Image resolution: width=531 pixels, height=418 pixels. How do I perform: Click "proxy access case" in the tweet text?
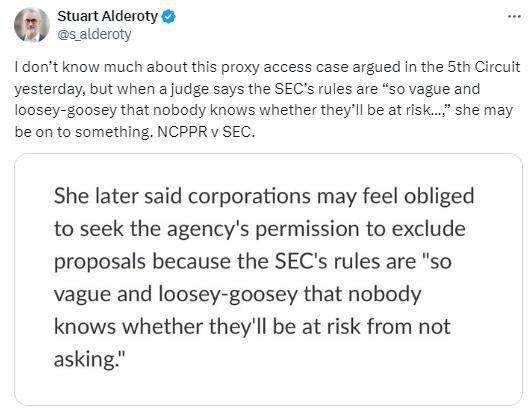tap(285, 67)
